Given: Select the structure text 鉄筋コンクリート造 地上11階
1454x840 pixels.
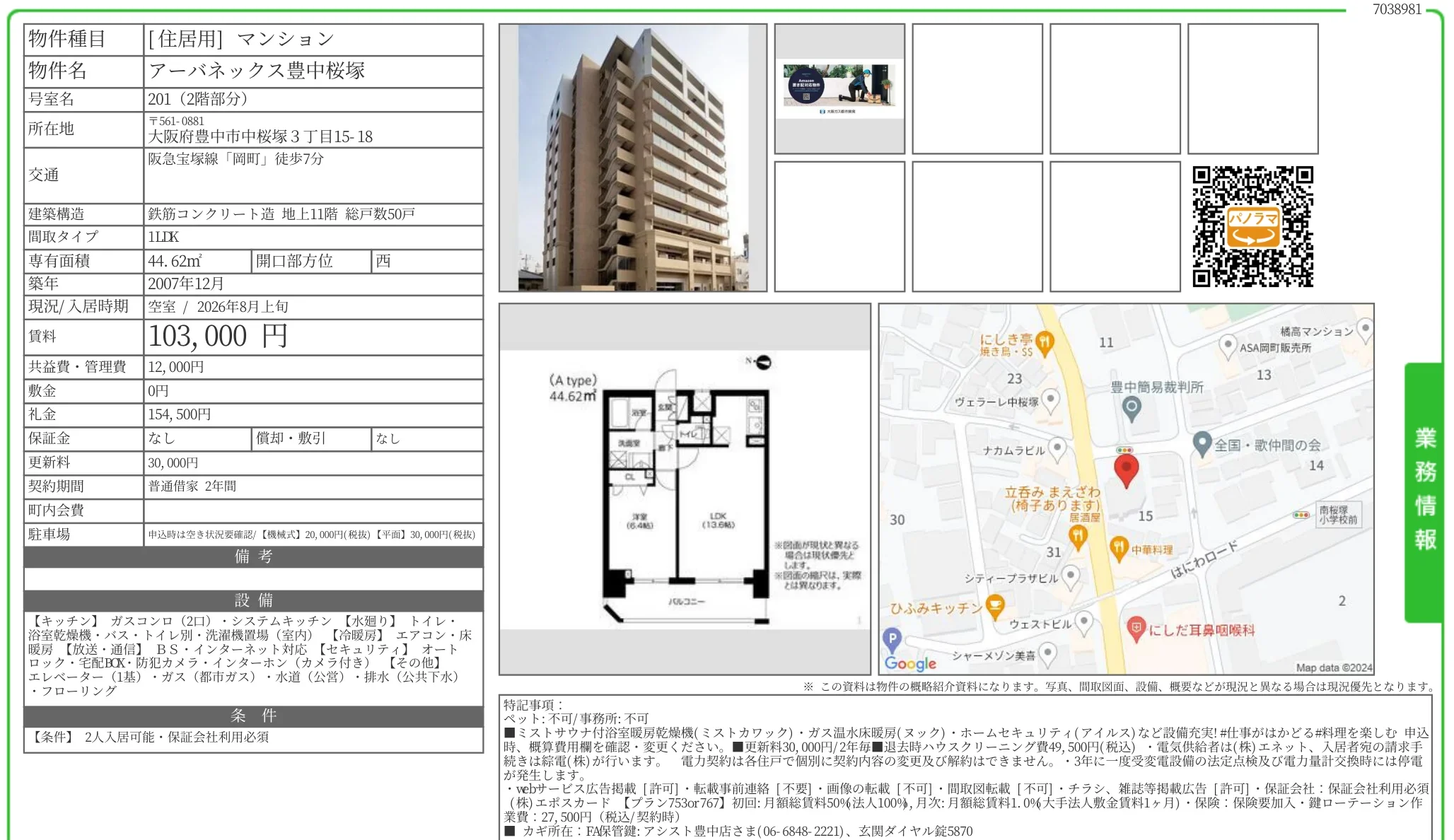Looking at the screenshot, I should click(243, 214).
